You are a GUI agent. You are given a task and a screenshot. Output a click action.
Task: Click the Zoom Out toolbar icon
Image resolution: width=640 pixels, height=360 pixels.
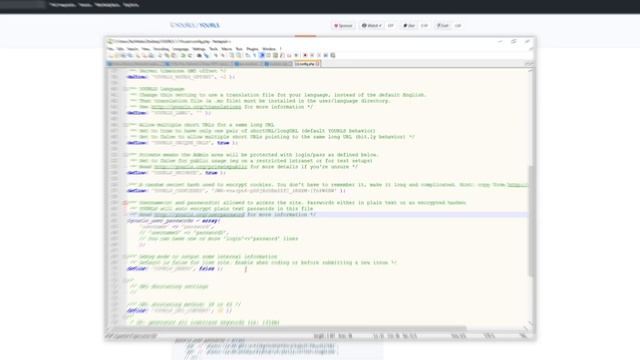(x=224, y=55)
